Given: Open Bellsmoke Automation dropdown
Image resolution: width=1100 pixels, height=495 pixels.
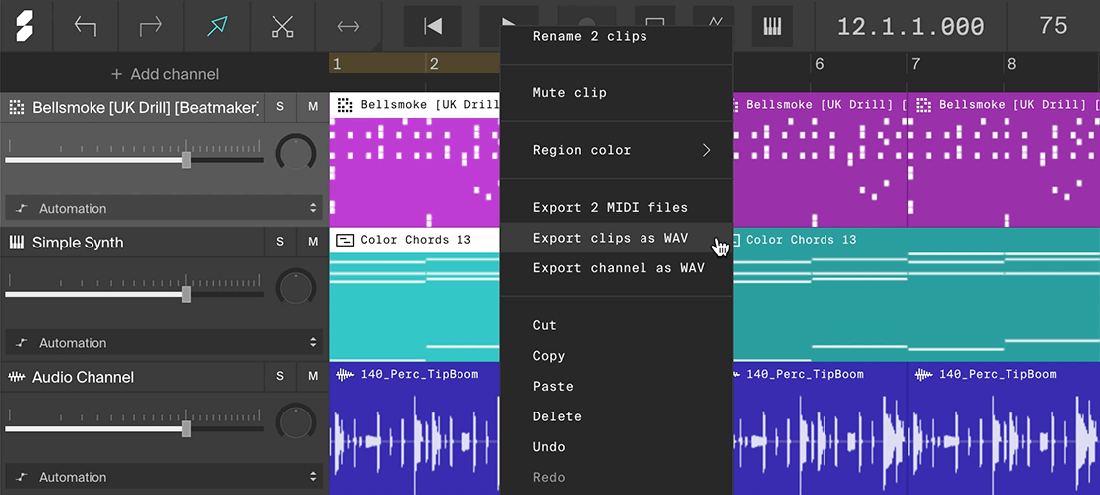Looking at the screenshot, I should tap(163, 208).
